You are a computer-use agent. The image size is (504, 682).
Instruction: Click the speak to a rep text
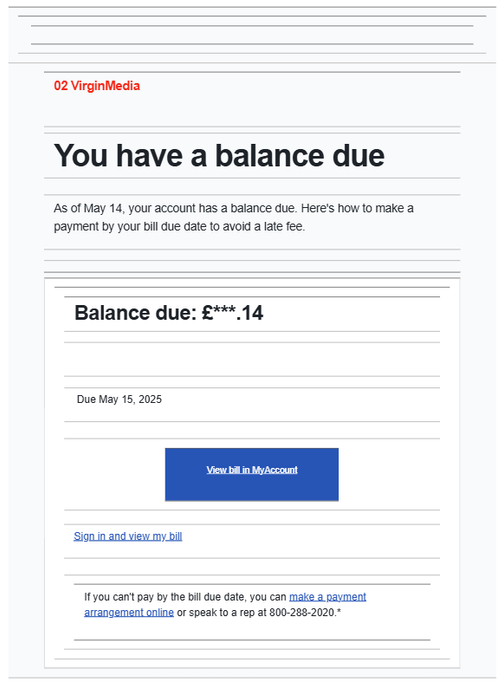tap(221, 612)
